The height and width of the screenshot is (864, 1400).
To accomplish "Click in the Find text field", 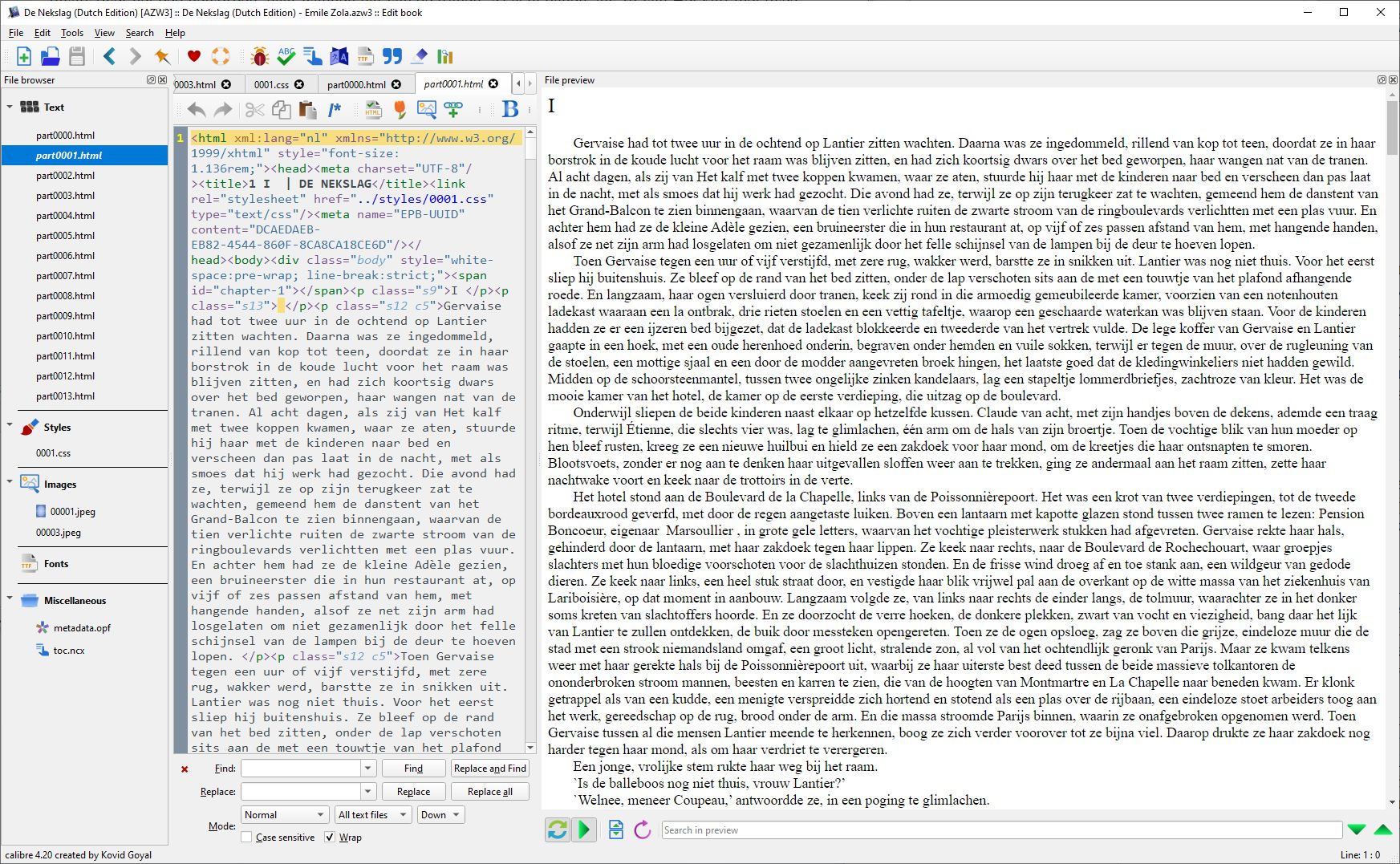I will [301, 769].
